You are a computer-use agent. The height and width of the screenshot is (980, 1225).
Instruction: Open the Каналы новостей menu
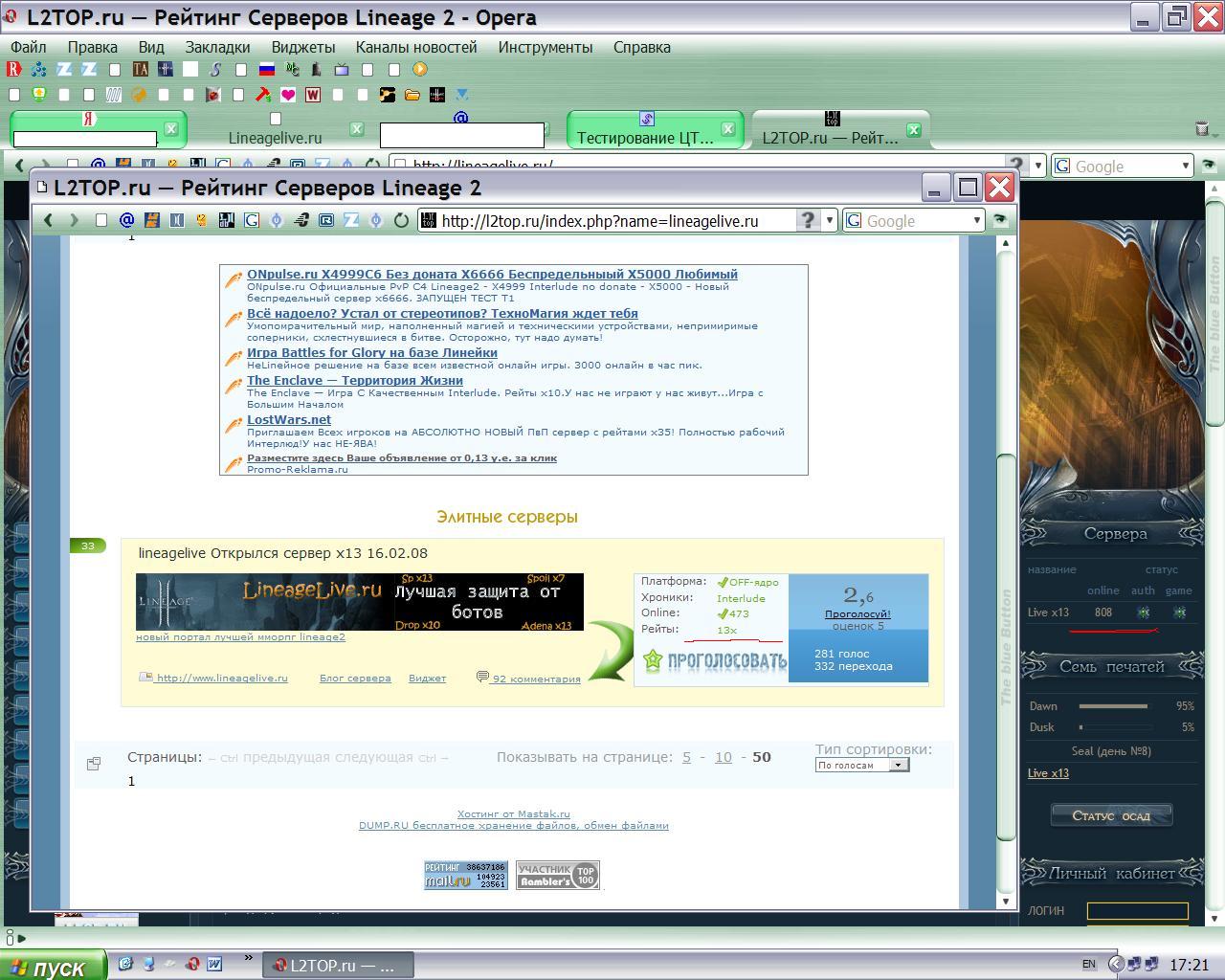(416, 47)
